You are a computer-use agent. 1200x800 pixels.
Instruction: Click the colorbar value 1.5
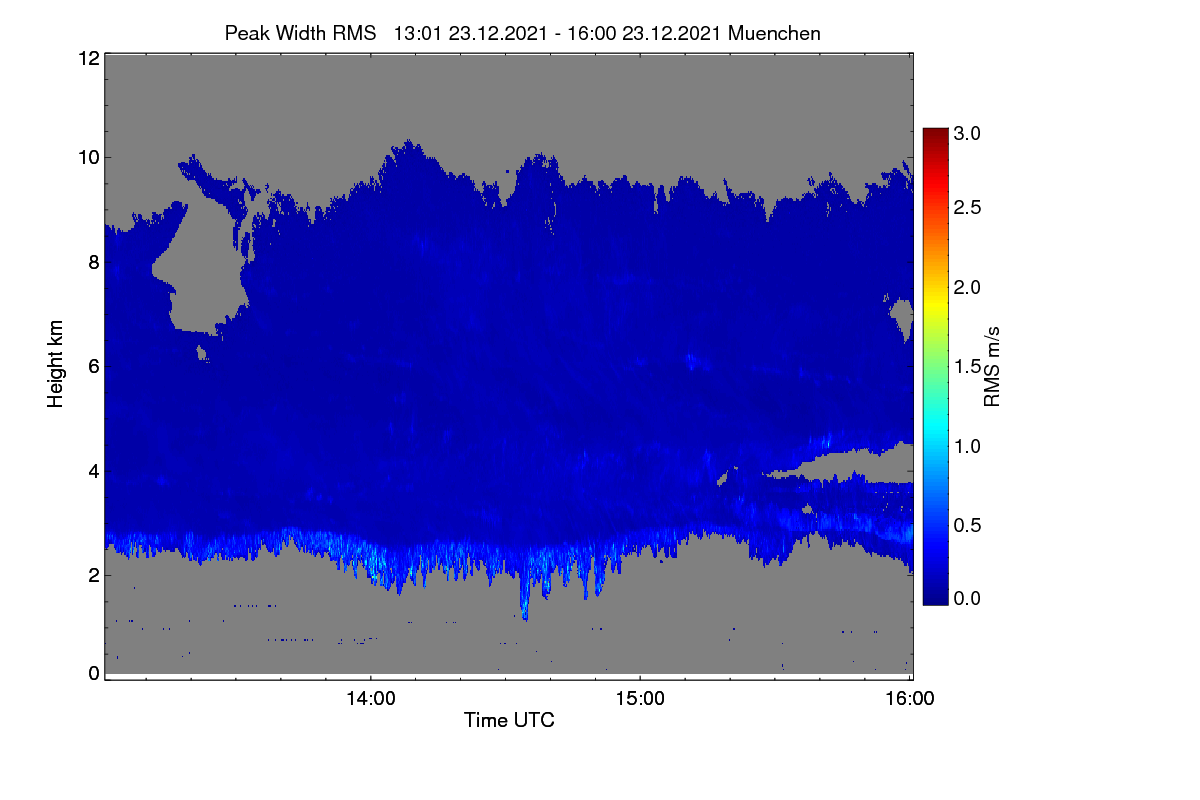pyautogui.click(x=967, y=367)
